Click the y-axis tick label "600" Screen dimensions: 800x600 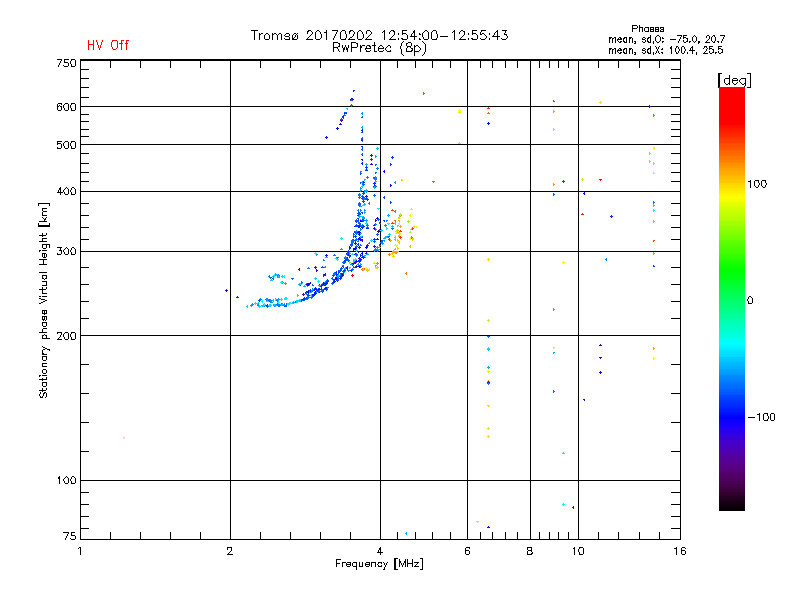[67, 107]
